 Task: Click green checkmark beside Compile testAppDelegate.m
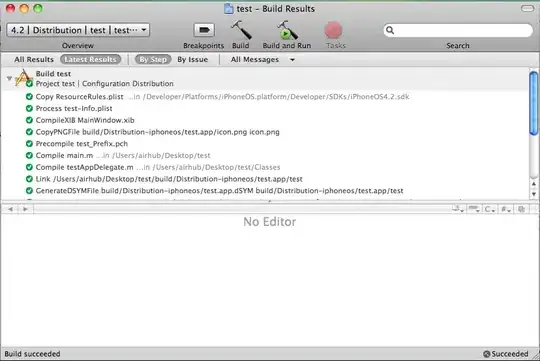tap(29, 167)
